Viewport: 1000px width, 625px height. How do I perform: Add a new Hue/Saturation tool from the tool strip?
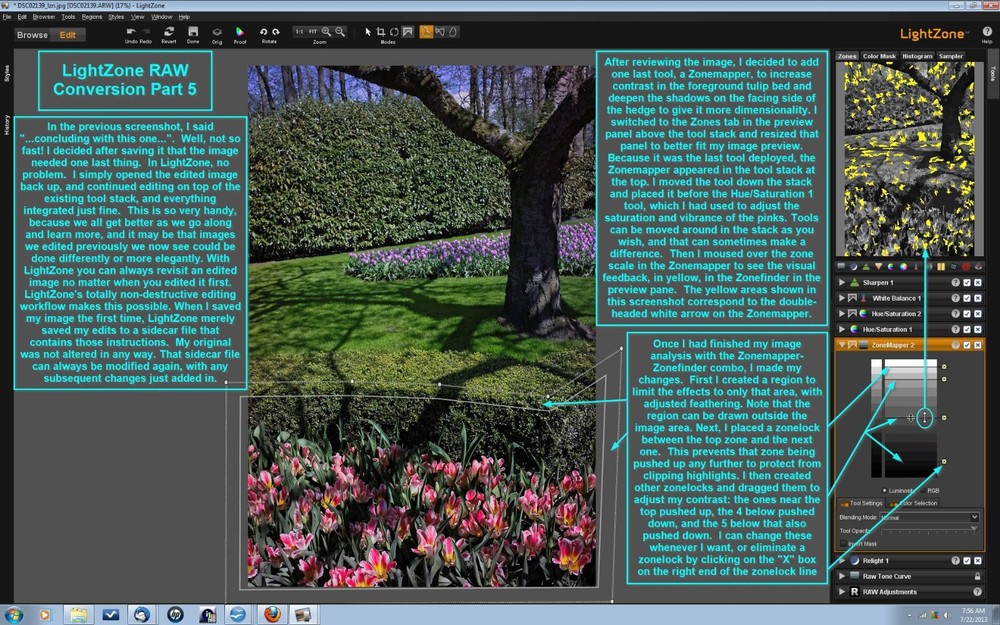(x=891, y=267)
